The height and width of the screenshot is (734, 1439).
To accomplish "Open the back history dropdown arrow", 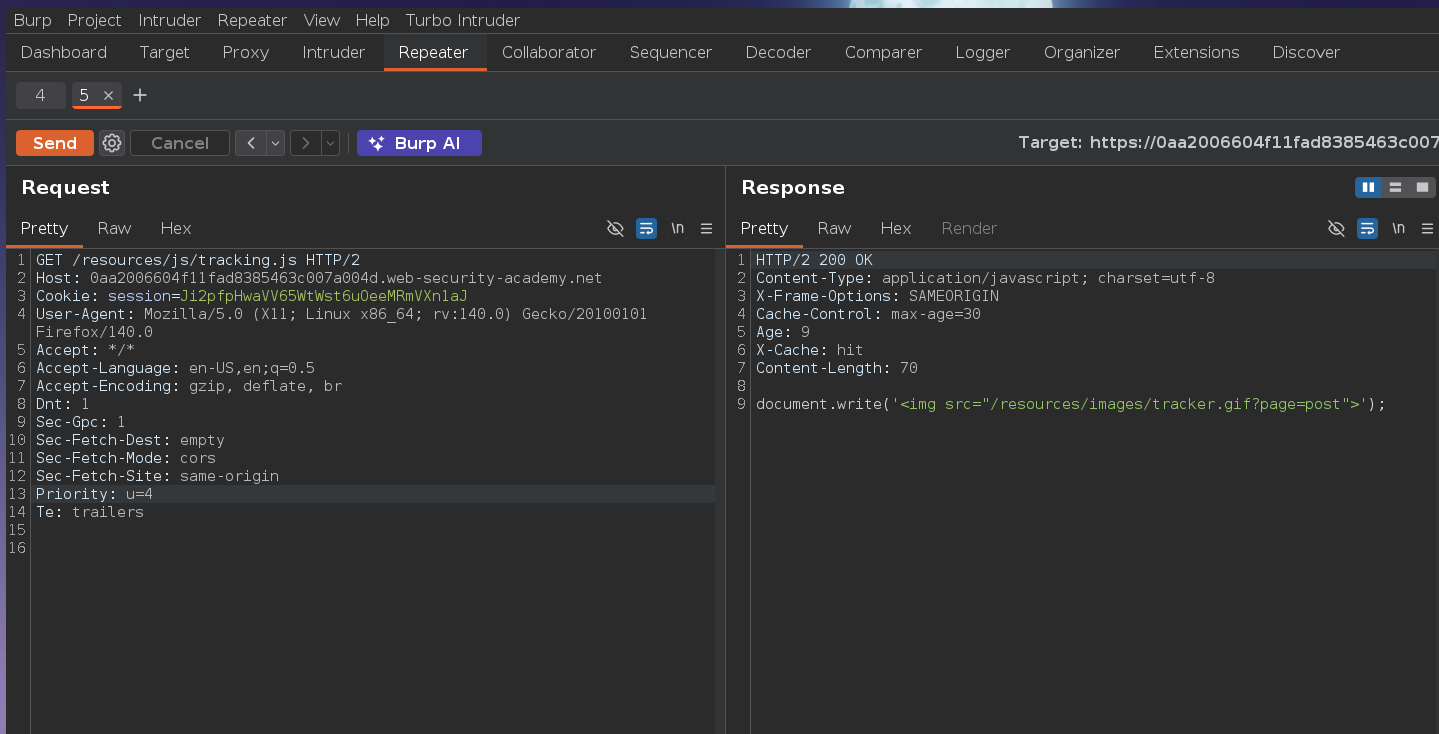I will [x=275, y=143].
